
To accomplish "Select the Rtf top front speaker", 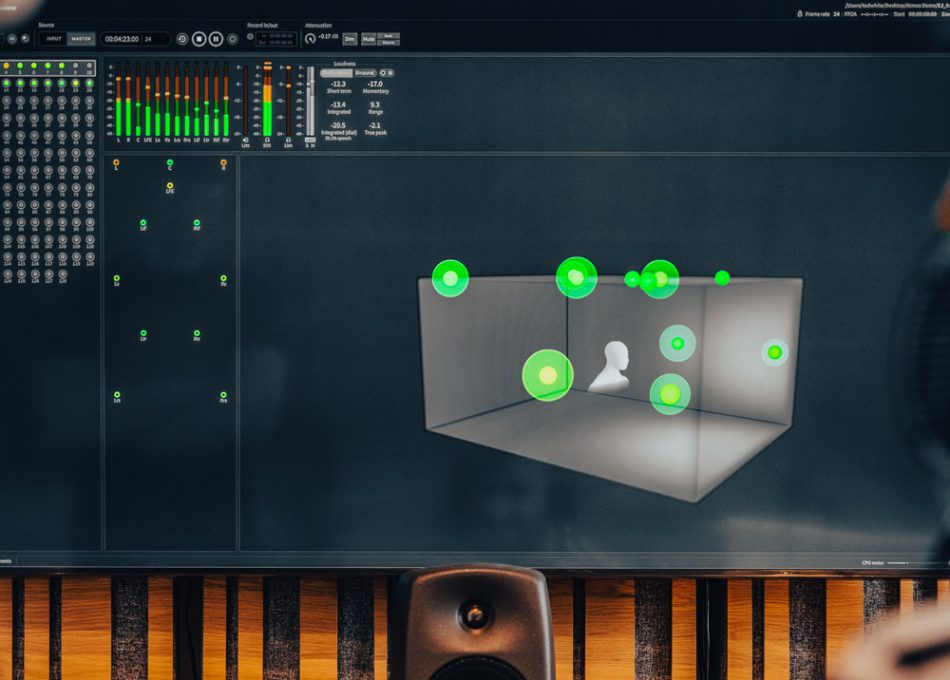I will click(197, 224).
